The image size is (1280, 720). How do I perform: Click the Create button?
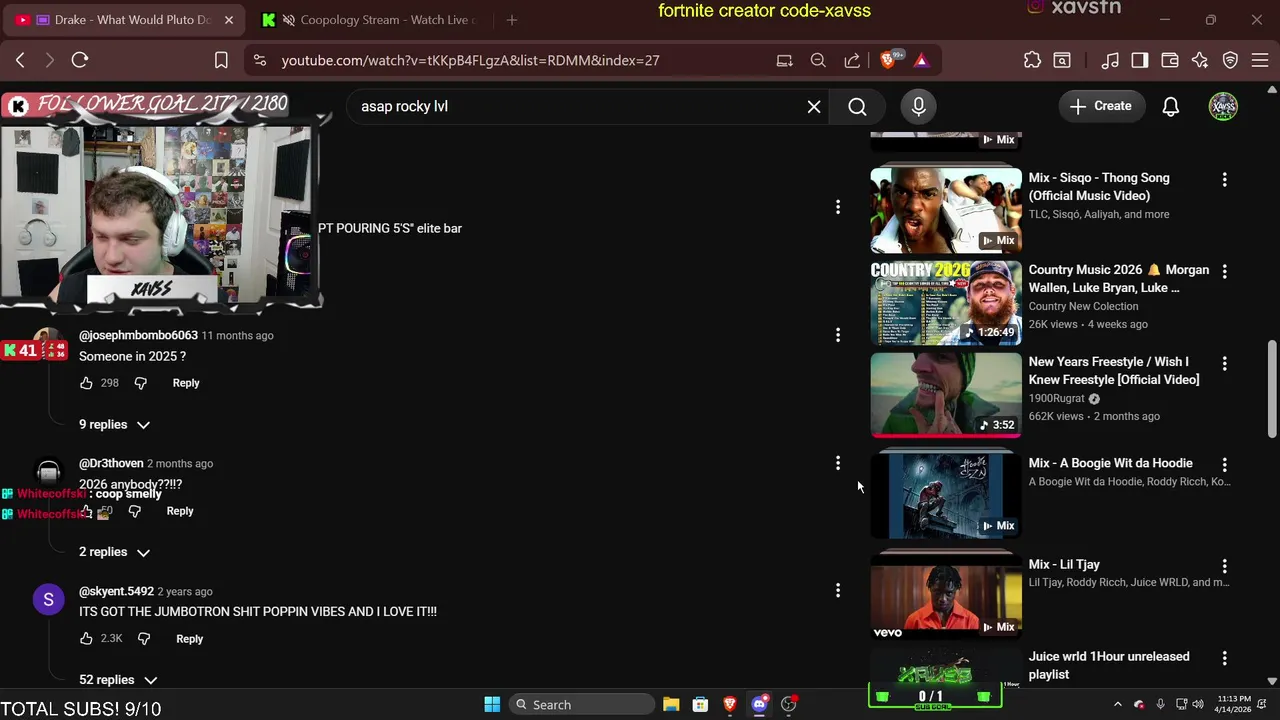coord(1101,106)
